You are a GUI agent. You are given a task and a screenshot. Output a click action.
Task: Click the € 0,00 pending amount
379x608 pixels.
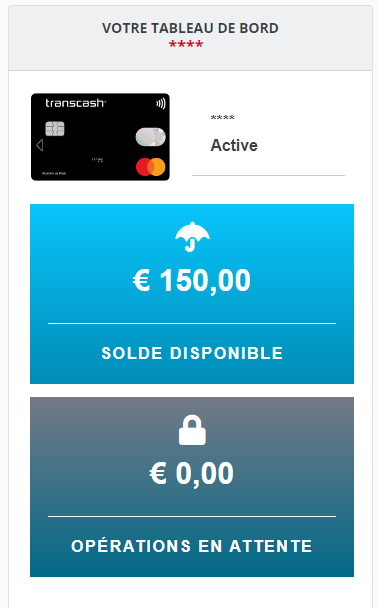click(192, 473)
